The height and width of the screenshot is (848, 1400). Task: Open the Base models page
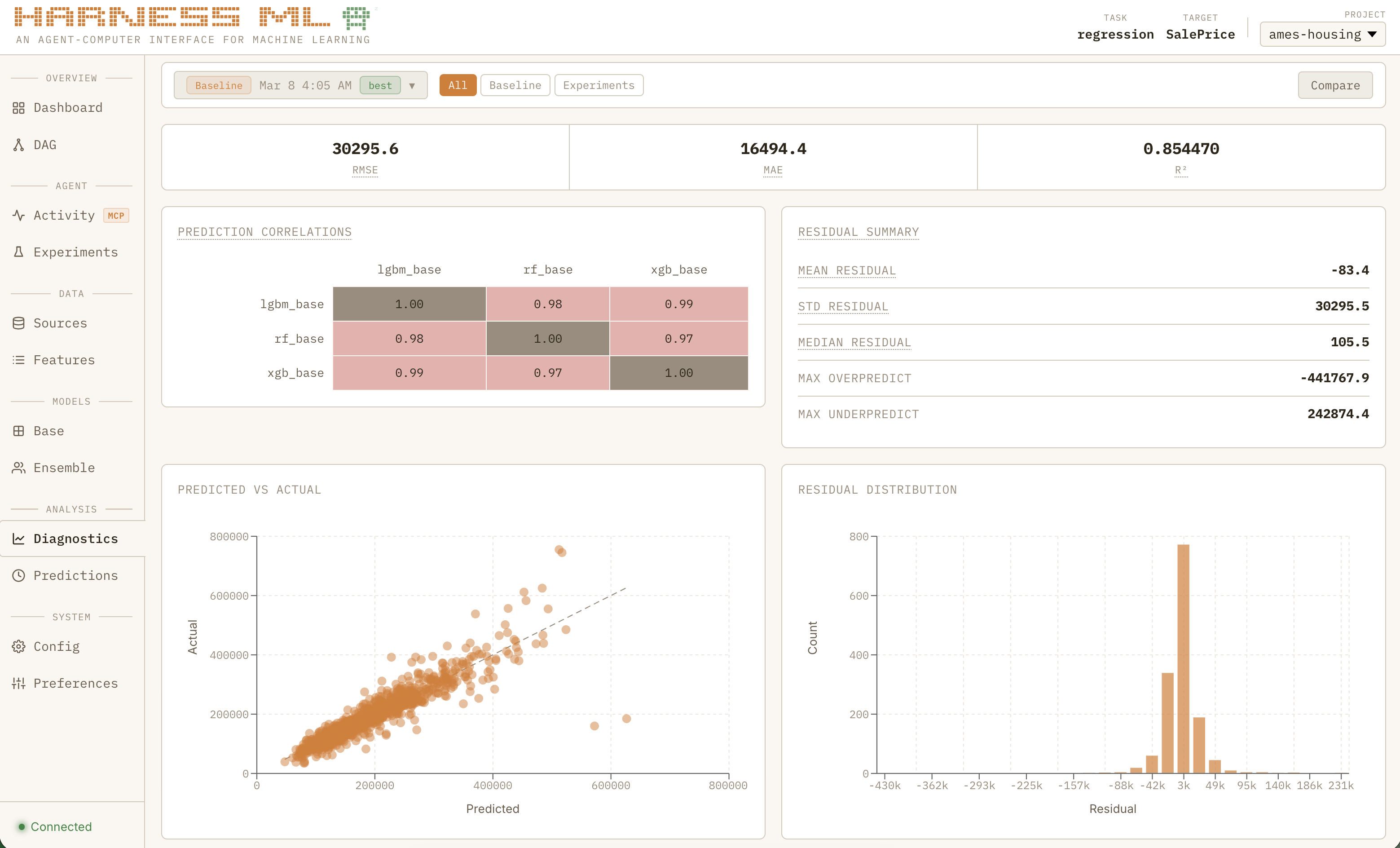point(48,431)
